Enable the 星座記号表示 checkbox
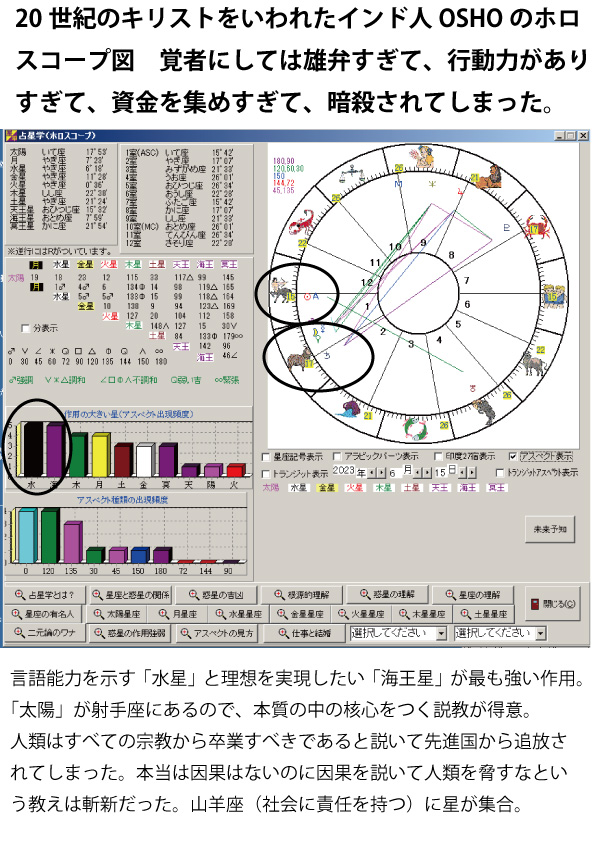Viewport: 595px width, 842px height. 265,457
